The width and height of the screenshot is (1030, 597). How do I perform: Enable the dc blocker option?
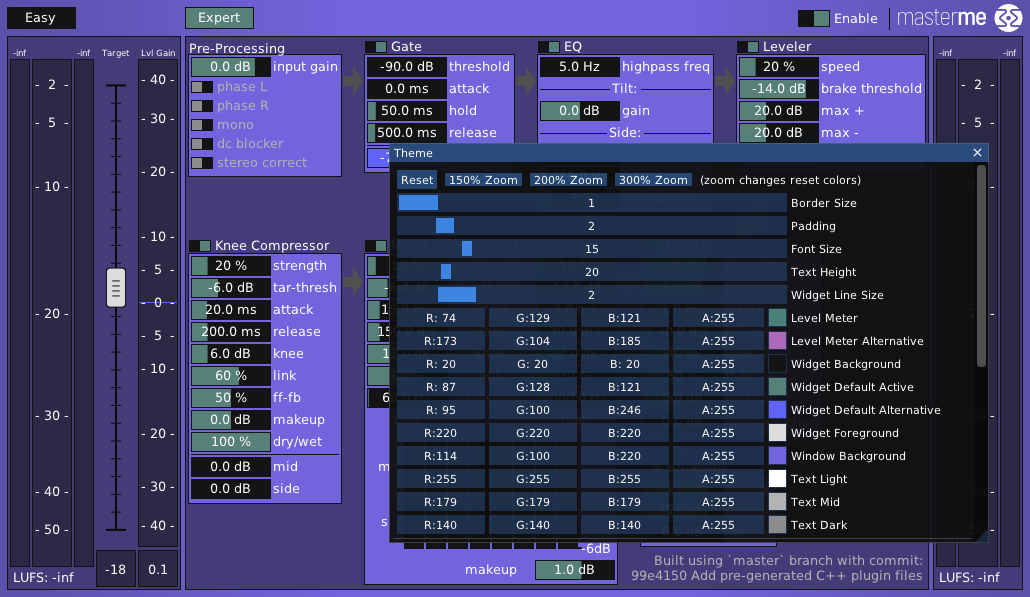202,144
